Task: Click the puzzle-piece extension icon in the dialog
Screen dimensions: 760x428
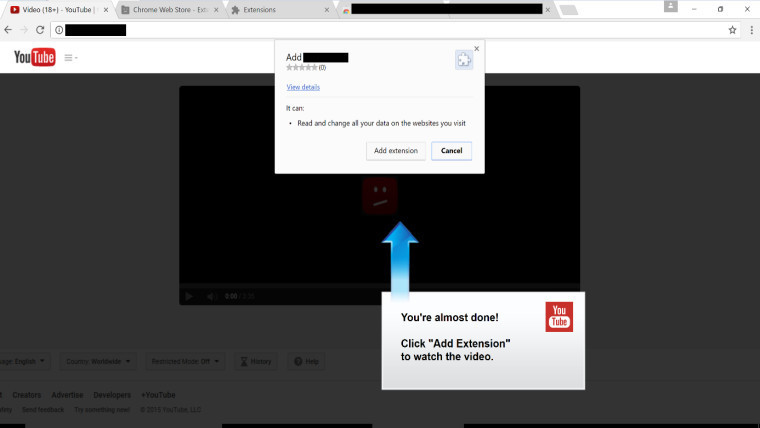Action: click(464, 60)
